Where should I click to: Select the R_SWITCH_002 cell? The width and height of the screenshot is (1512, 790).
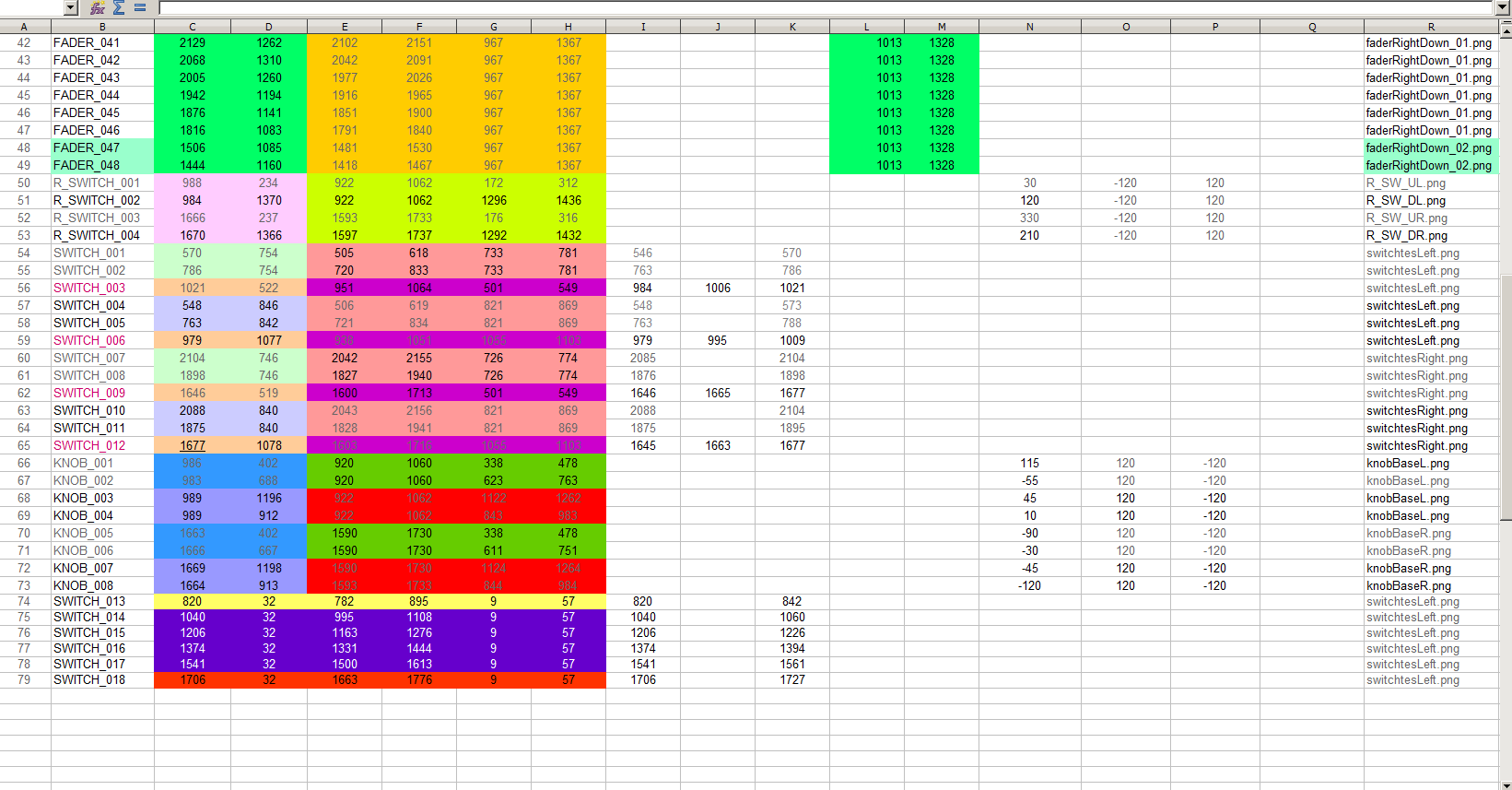[x=102, y=200]
